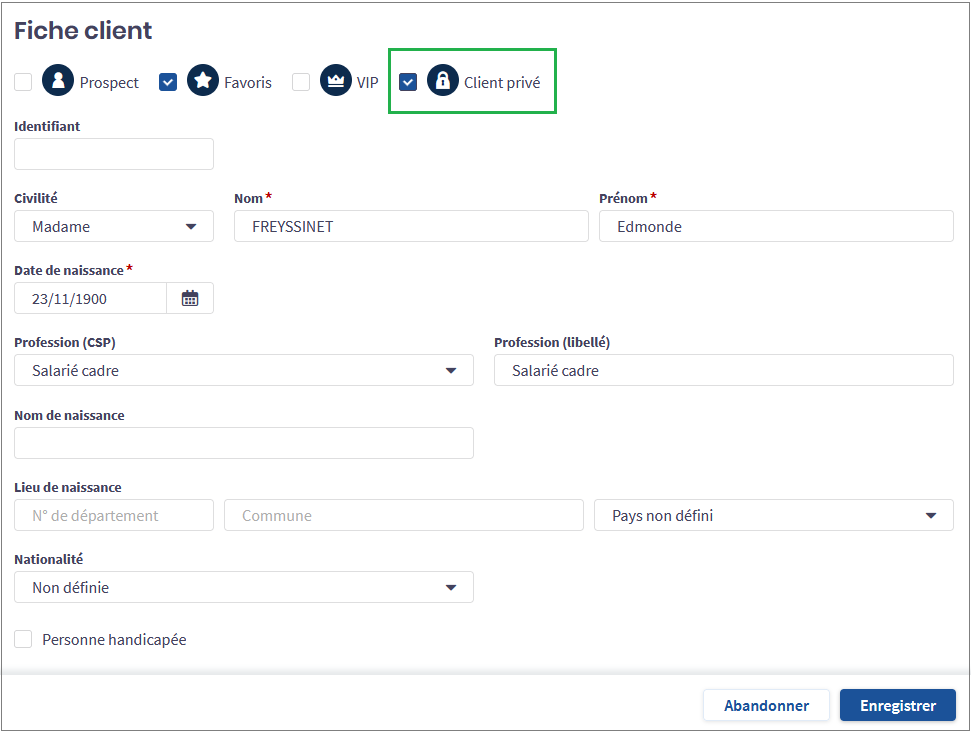Uncheck the Favoris checkbox
This screenshot has width=971, height=732.
point(168,82)
